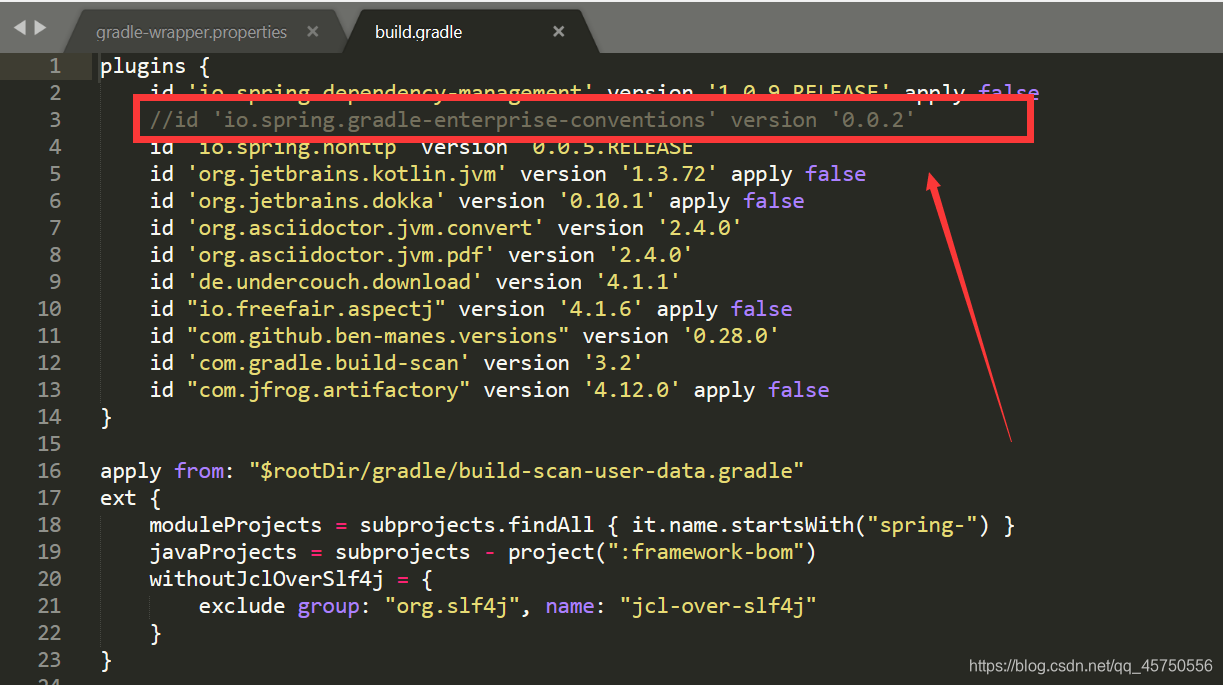Click "io.freefair.aspectj" plugin id

click(x=316, y=309)
